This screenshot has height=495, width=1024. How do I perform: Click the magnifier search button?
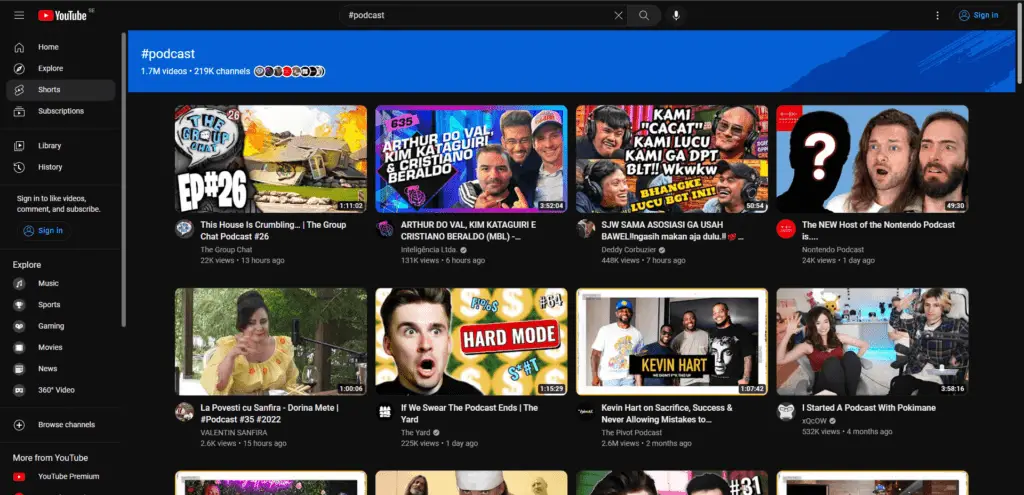click(x=644, y=15)
